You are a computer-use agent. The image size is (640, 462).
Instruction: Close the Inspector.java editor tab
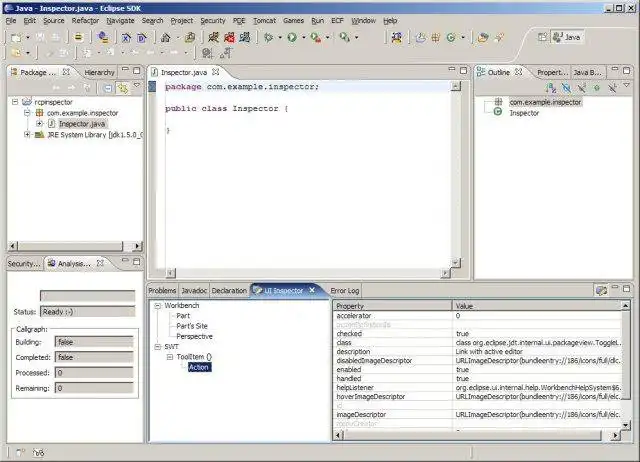coord(216,72)
